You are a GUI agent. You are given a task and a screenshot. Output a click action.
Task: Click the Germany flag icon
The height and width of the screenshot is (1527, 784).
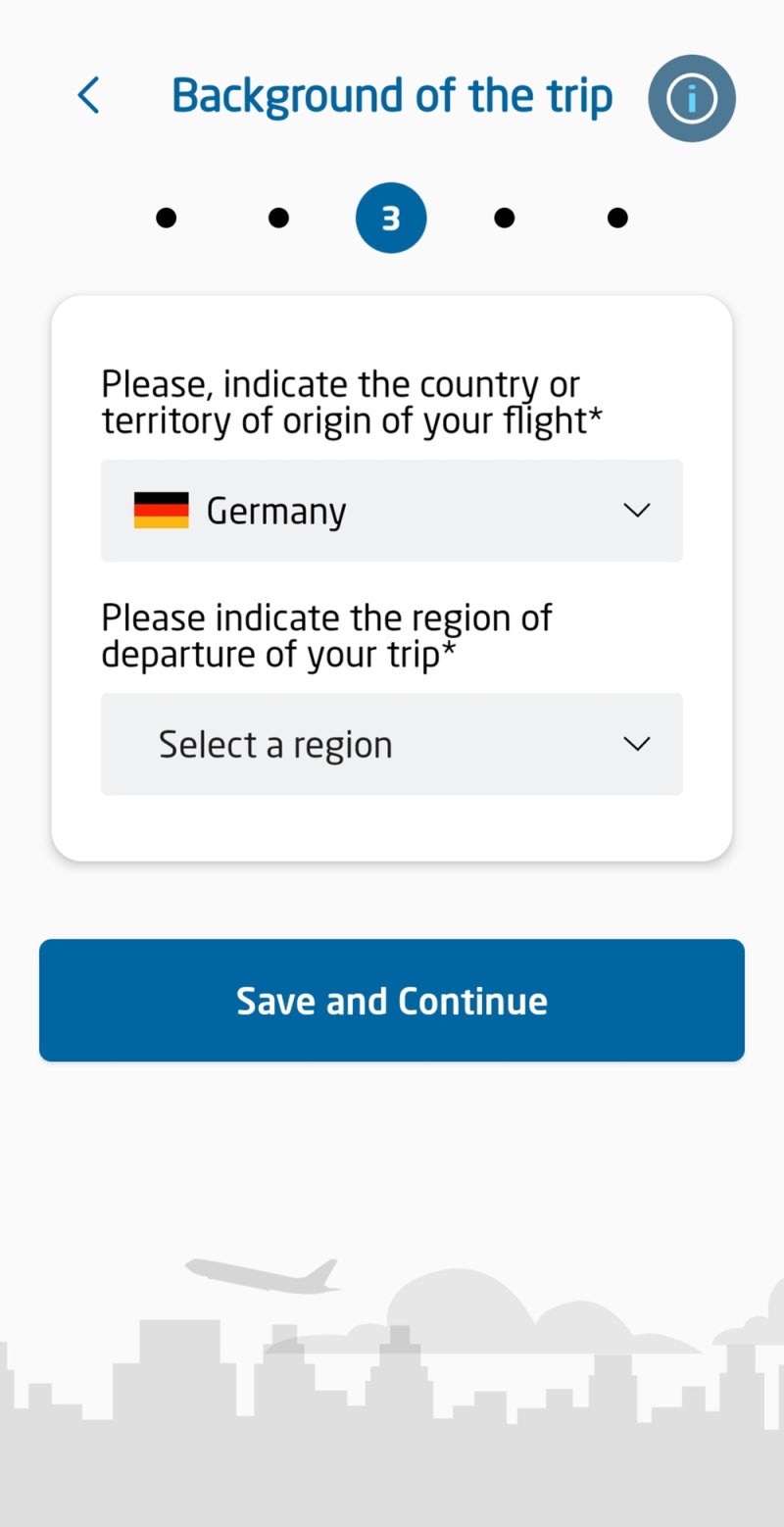tap(161, 511)
